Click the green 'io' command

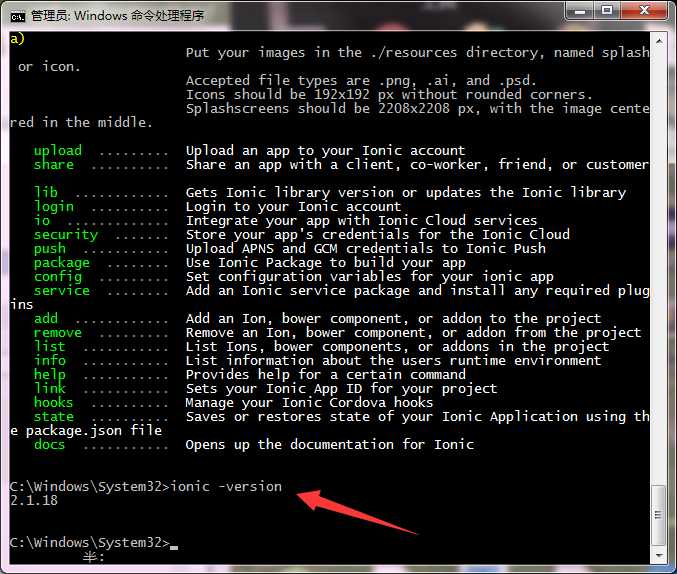click(42, 220)
